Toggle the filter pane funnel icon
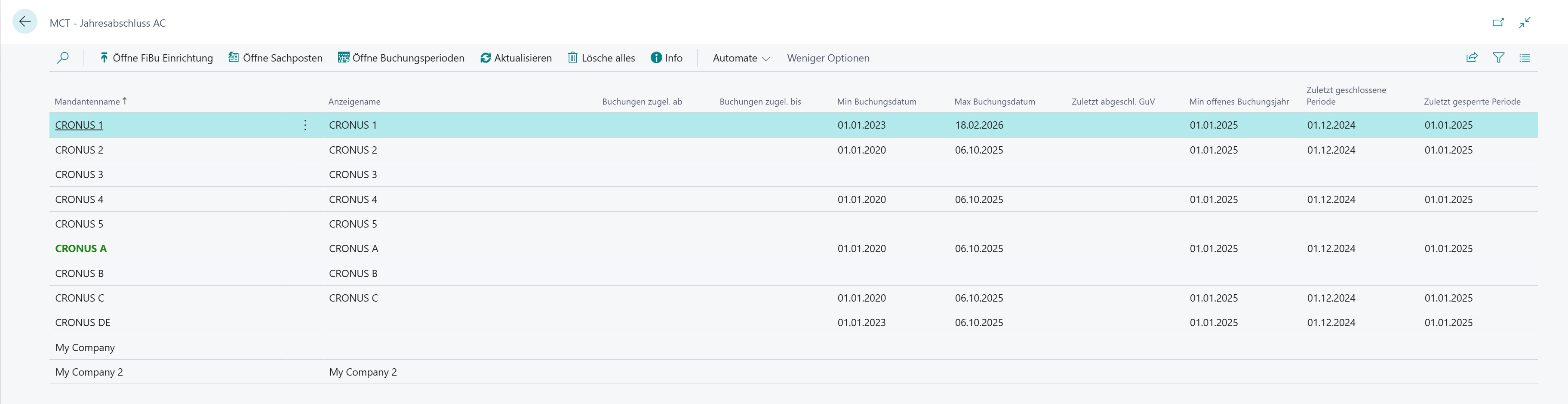Viewport: 1568px width, 404px height. point(1499,58)
